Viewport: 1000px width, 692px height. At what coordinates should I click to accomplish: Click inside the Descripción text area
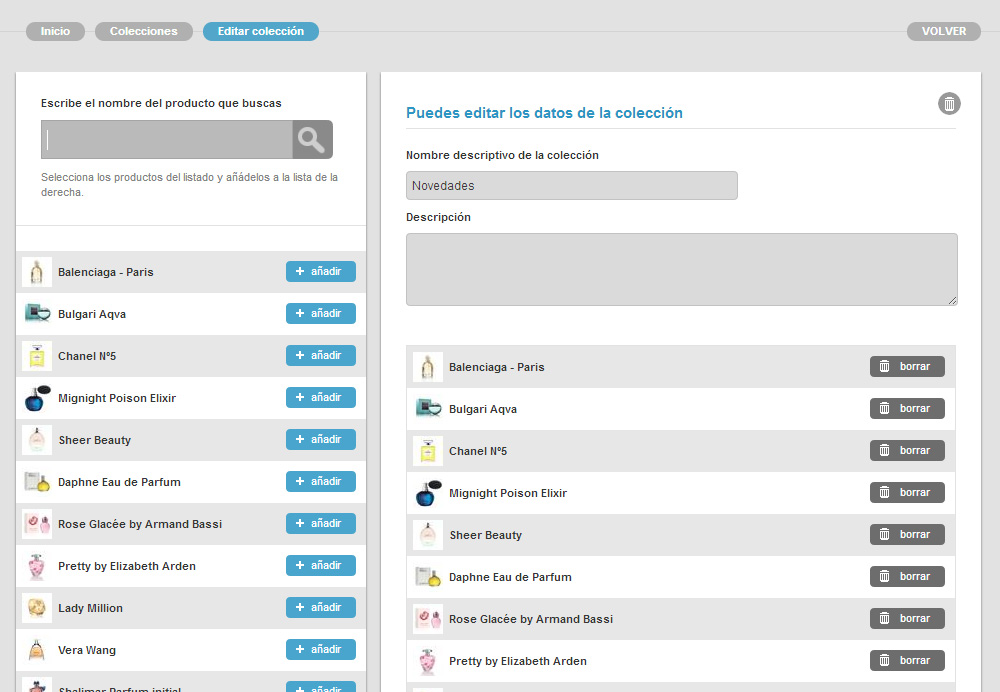[682, 269]
